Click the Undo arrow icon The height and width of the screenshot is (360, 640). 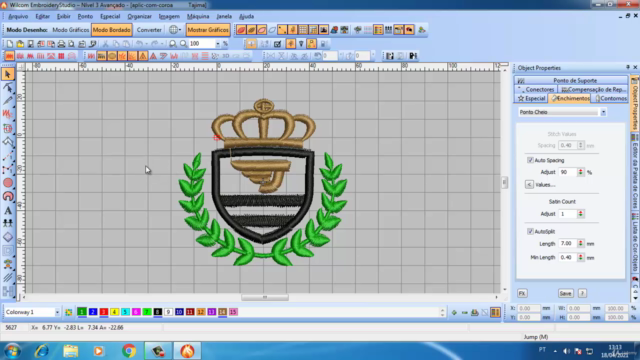139,44
